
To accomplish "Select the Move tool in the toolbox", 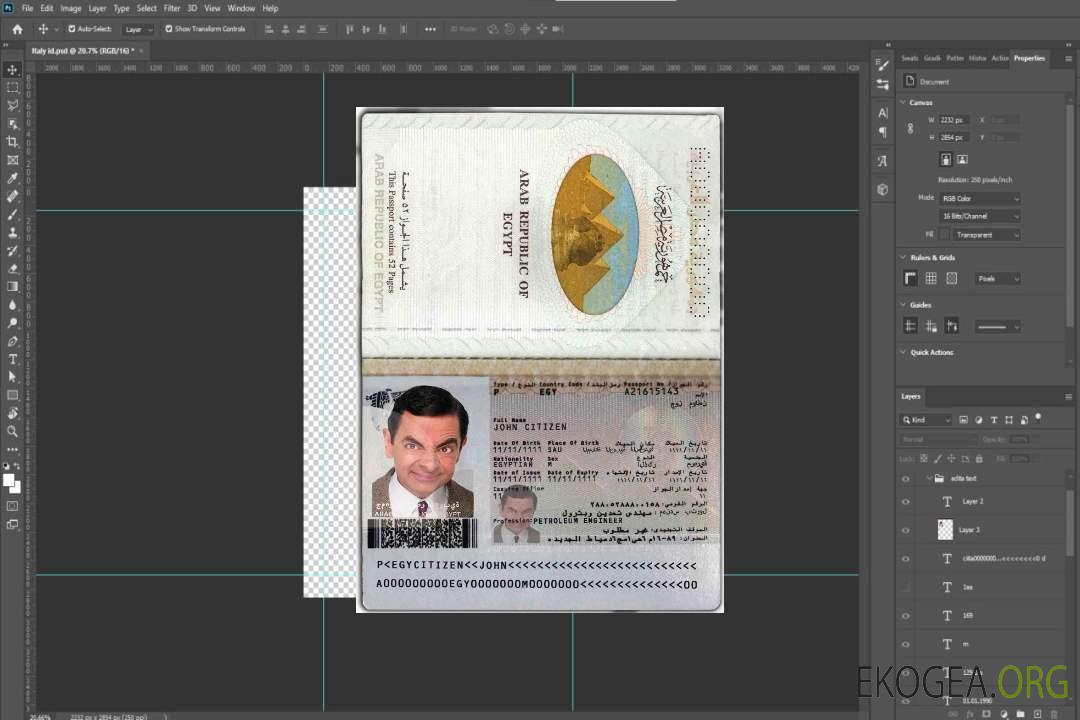I will coord(12,70).
